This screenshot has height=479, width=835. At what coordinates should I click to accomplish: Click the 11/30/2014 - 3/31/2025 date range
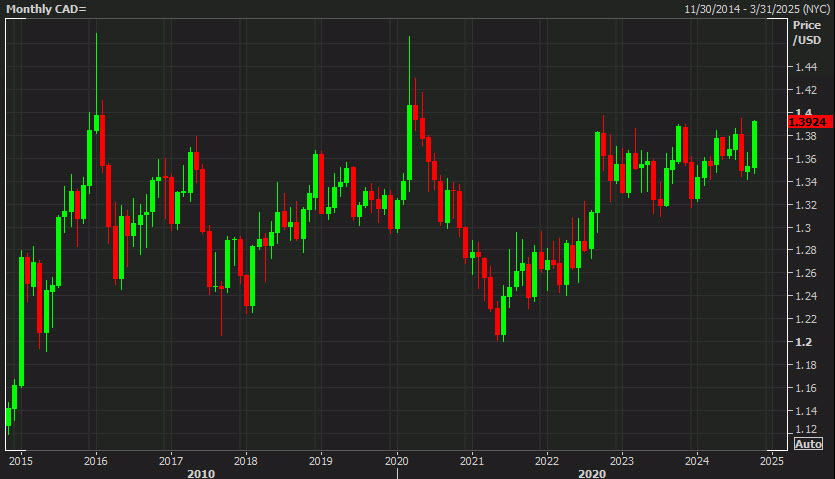[757, 9]
